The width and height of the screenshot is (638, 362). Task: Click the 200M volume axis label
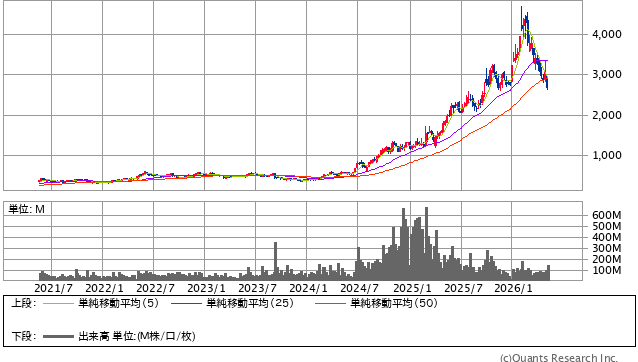[607, 259]
